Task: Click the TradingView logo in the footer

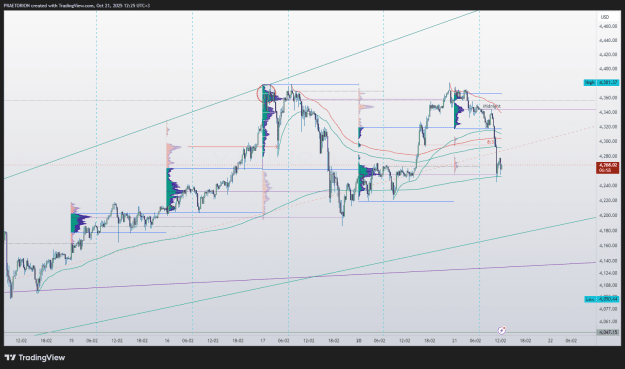Action: click(x=35, y=357)
